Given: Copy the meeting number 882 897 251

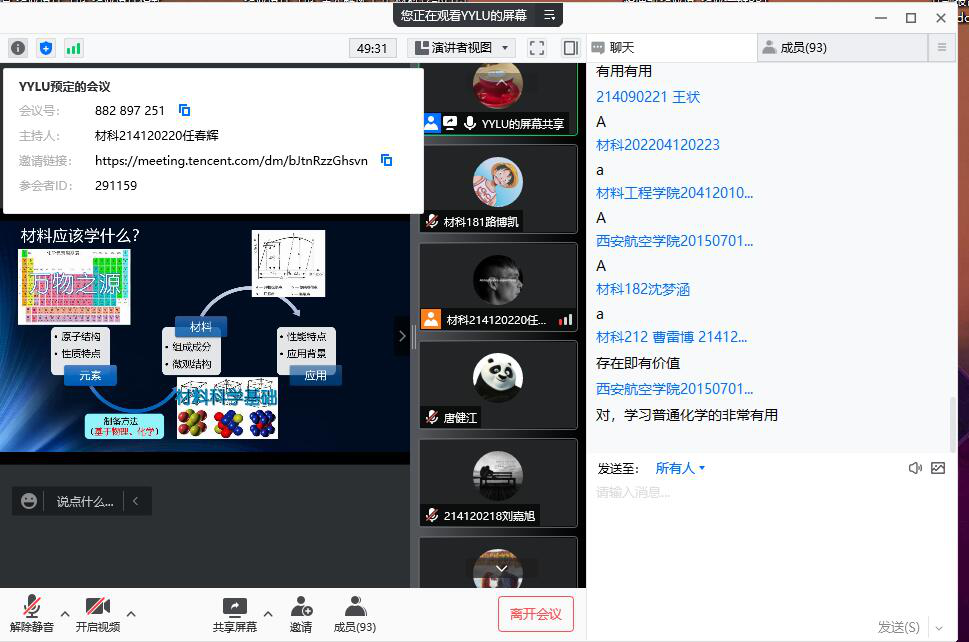Looking at the screenshot, I should click(184, 111).
